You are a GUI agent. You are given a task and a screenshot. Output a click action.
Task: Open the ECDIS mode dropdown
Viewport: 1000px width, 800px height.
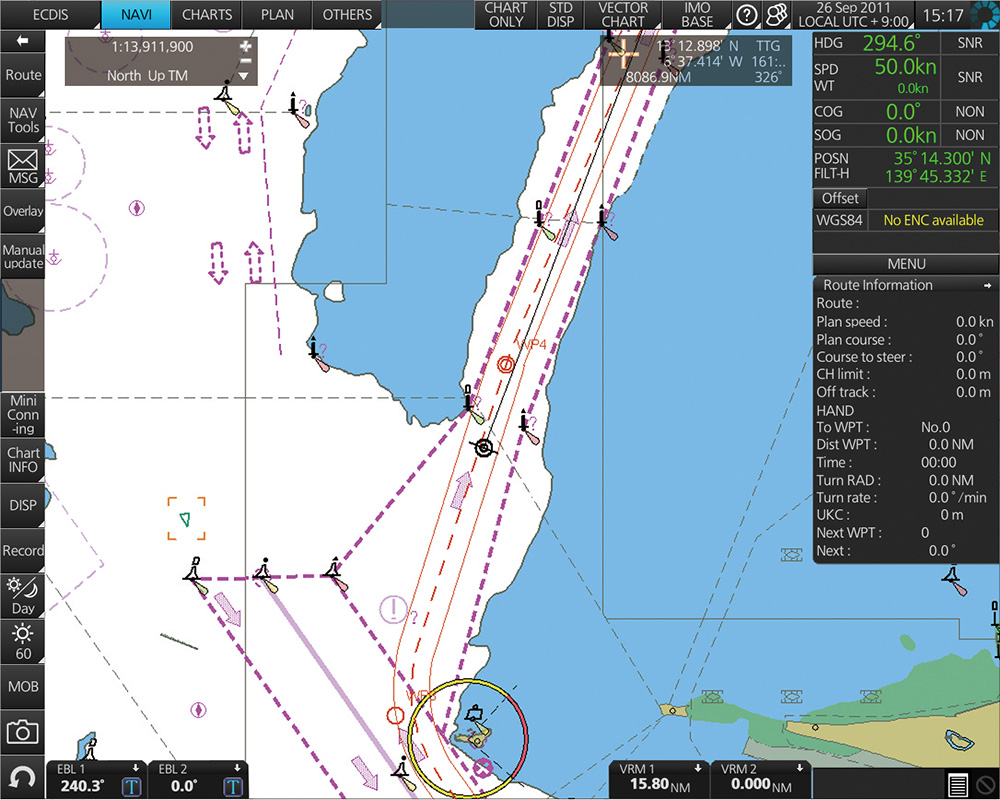click(50, 15)
